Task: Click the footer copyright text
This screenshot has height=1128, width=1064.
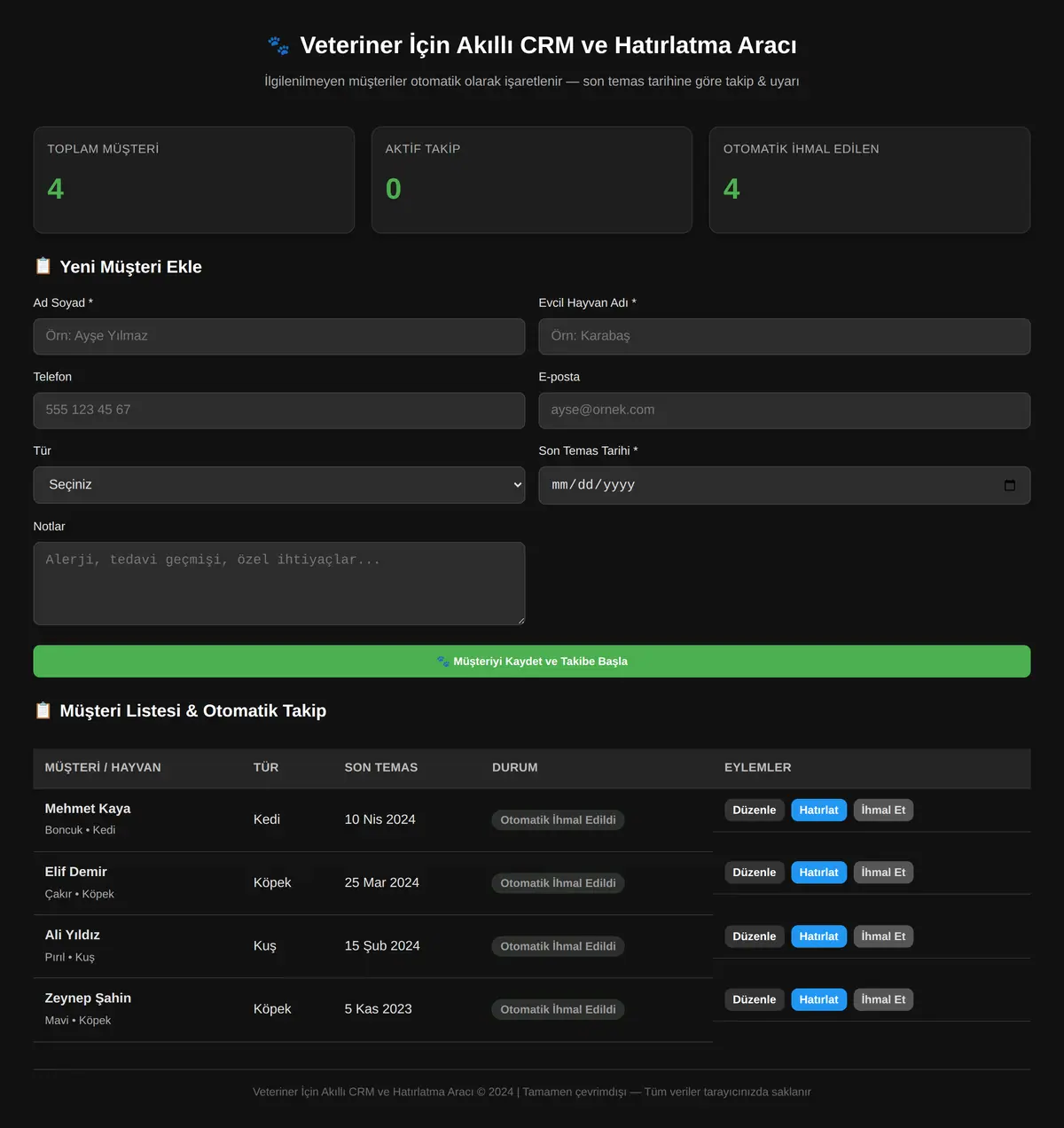Action: 532,1092
